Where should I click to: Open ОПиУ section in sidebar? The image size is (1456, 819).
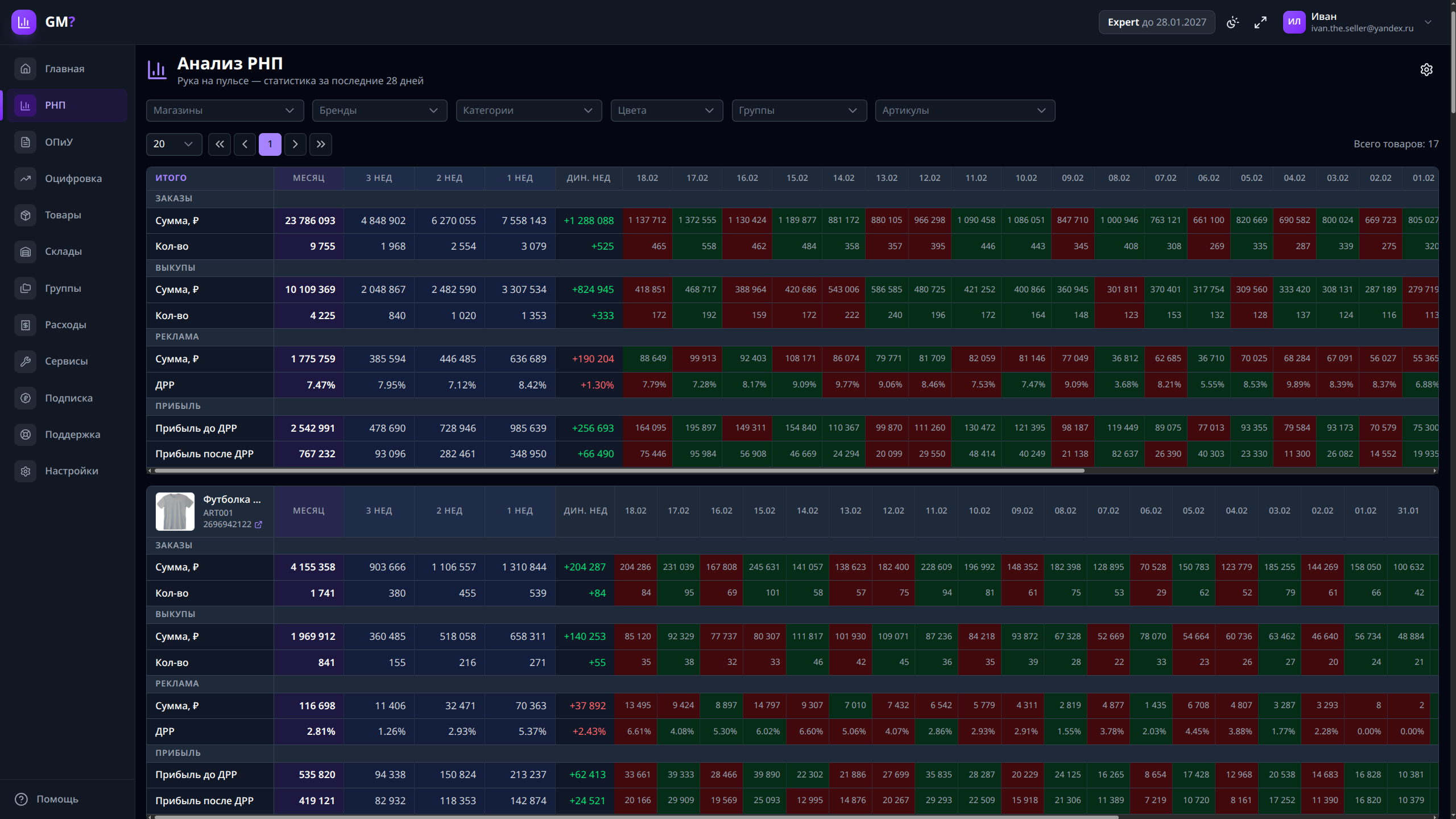[x=59, y=142]
